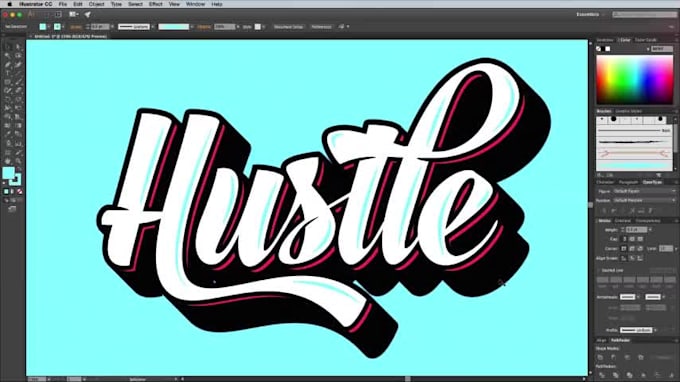
Task: Switch to the Paragraph tab
Action: (628, 182)
